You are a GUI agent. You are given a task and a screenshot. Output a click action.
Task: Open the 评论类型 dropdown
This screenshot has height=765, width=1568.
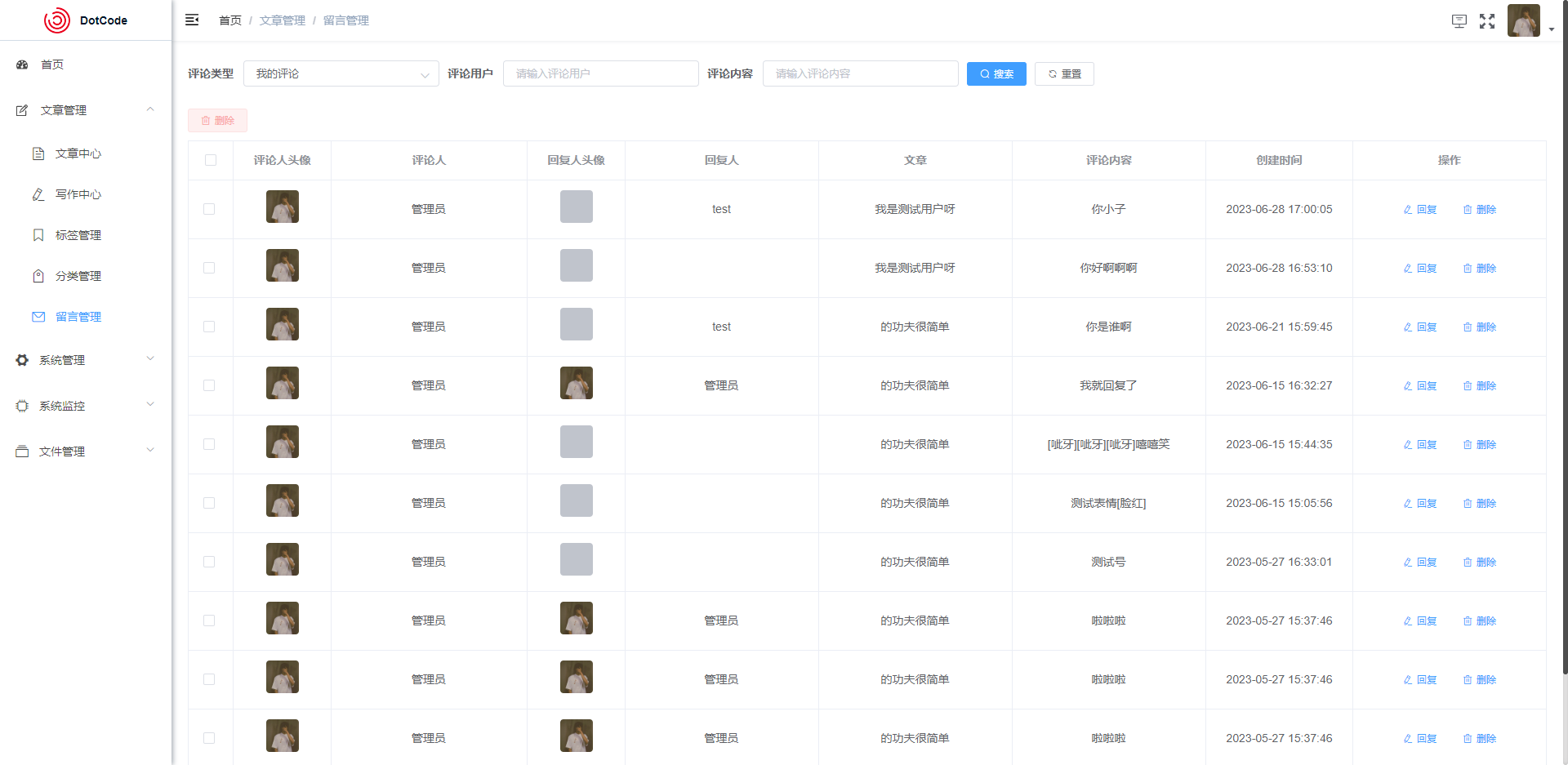341,73
